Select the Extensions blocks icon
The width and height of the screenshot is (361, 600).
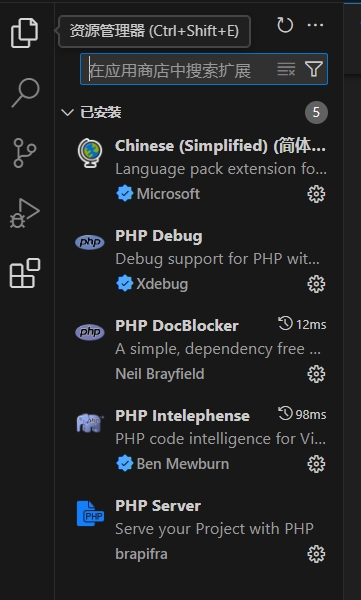(25, 273)
